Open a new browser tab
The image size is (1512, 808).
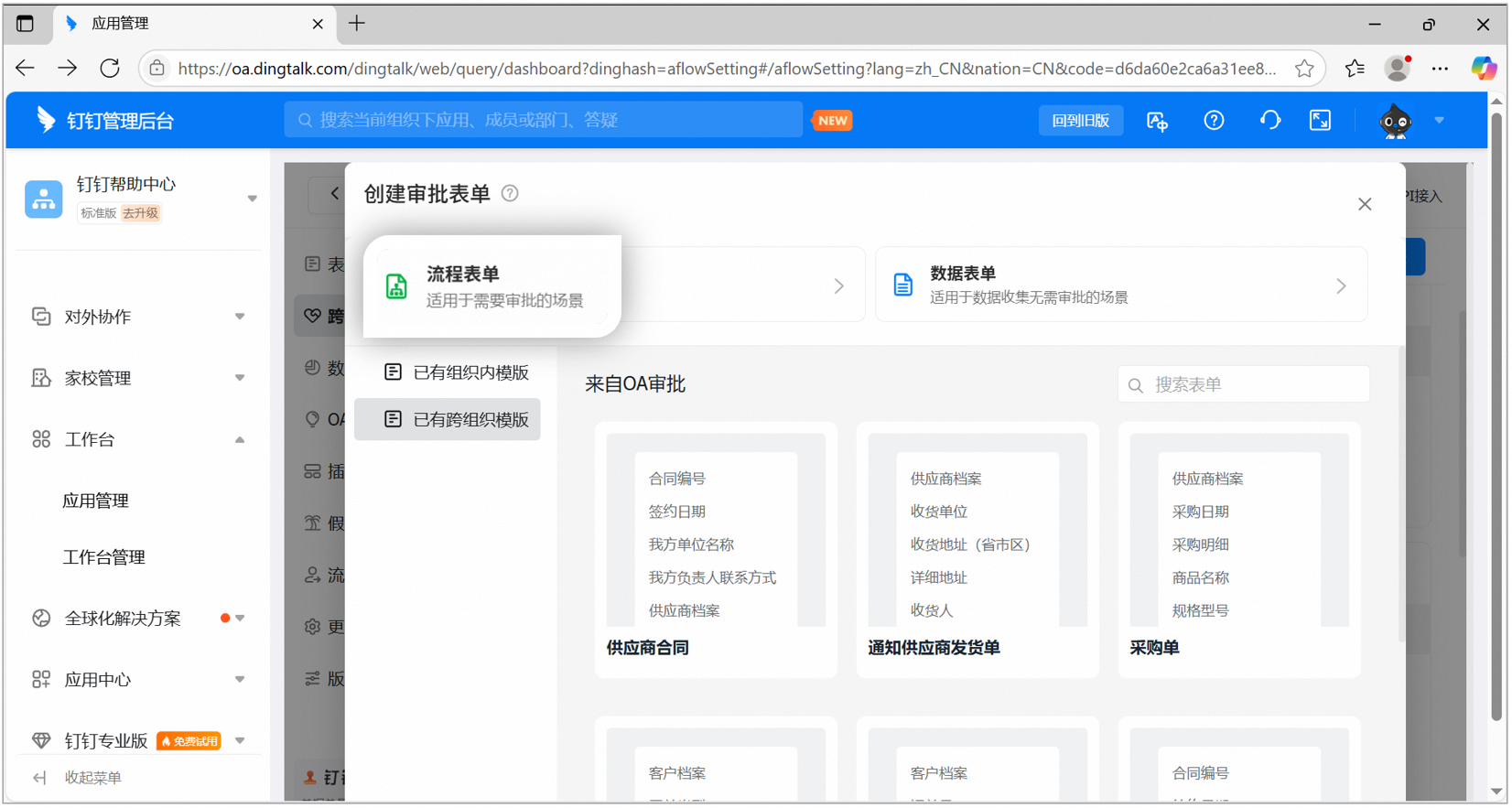357,24
